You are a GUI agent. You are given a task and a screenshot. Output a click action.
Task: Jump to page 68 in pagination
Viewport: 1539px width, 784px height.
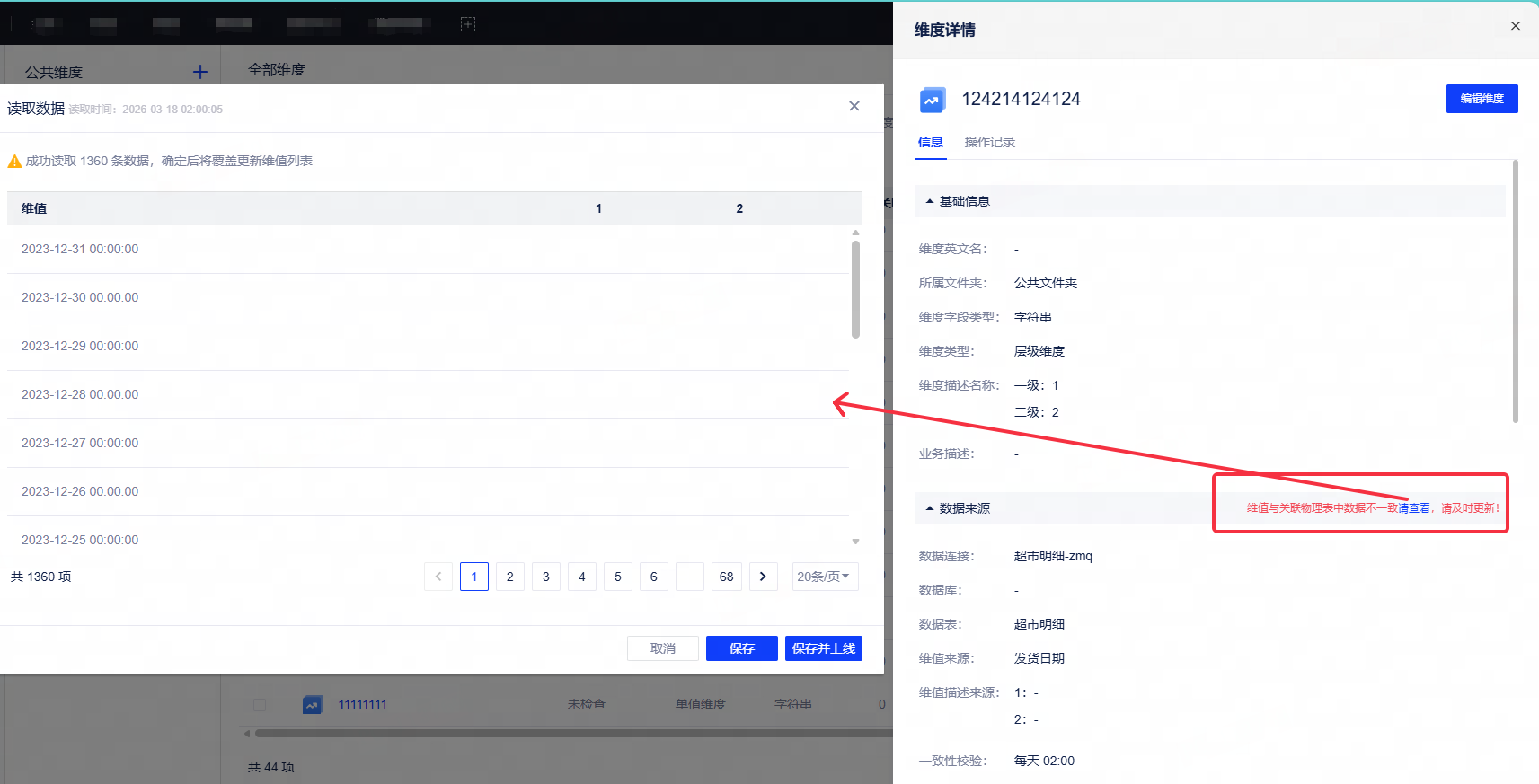(727, 577)
